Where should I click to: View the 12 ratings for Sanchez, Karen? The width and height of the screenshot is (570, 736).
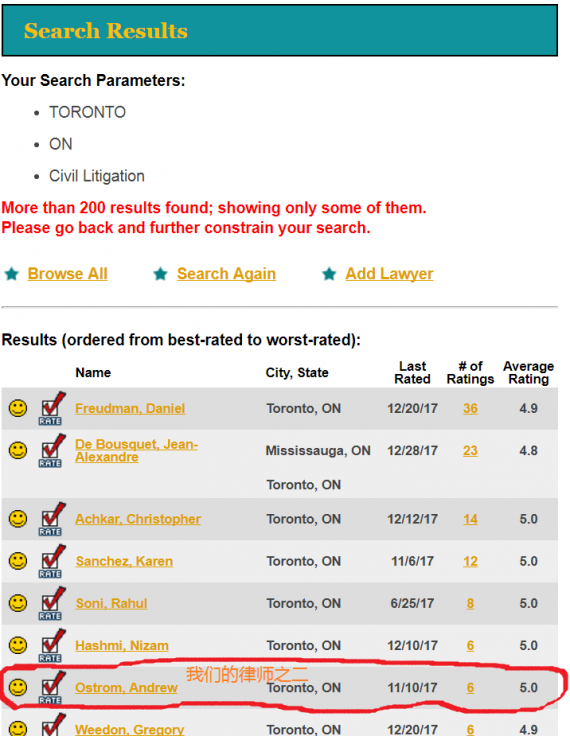[x=470, y=561]
